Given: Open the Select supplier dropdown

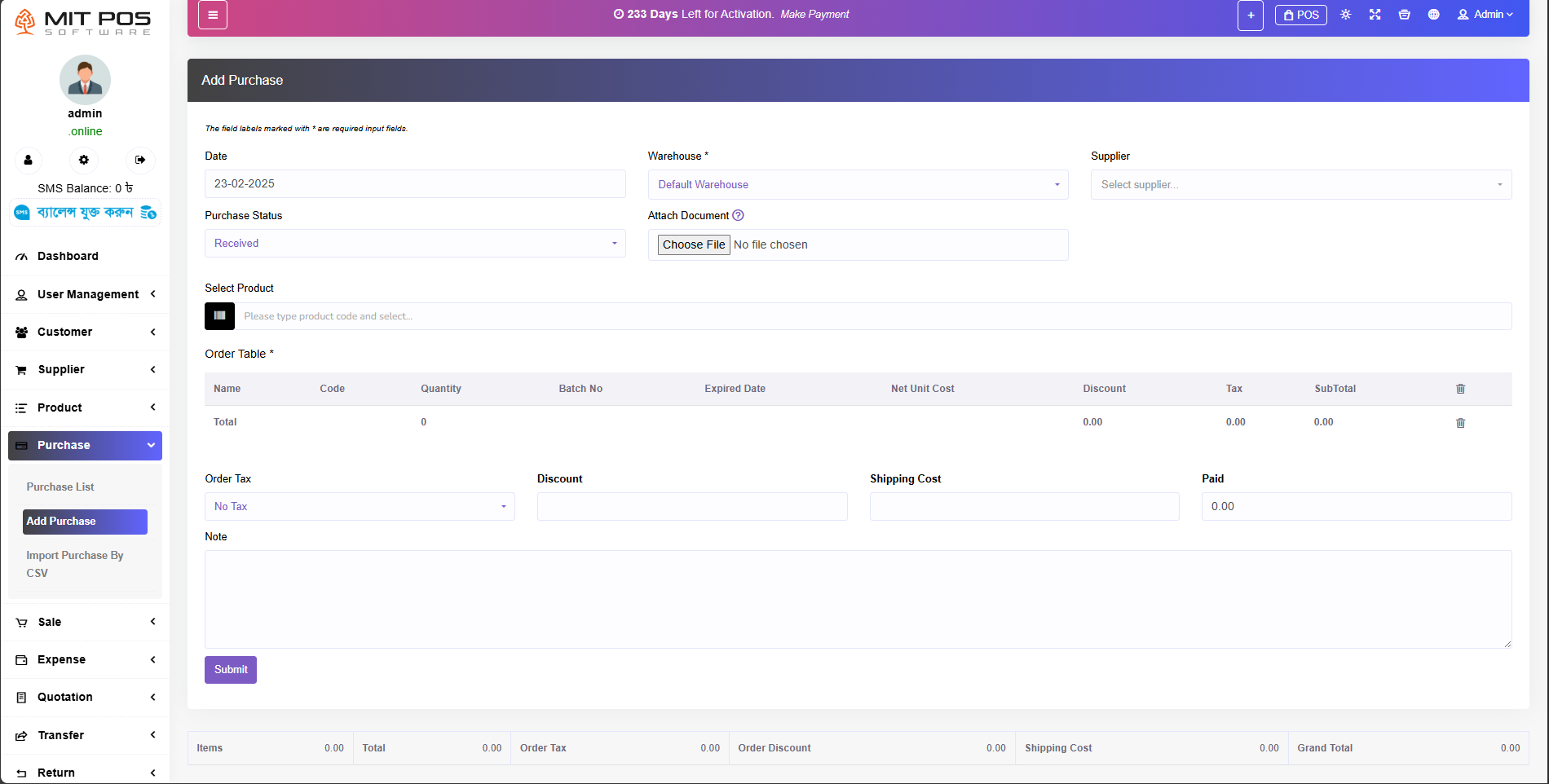Looking at the screenshot, I should point(1300,185).
